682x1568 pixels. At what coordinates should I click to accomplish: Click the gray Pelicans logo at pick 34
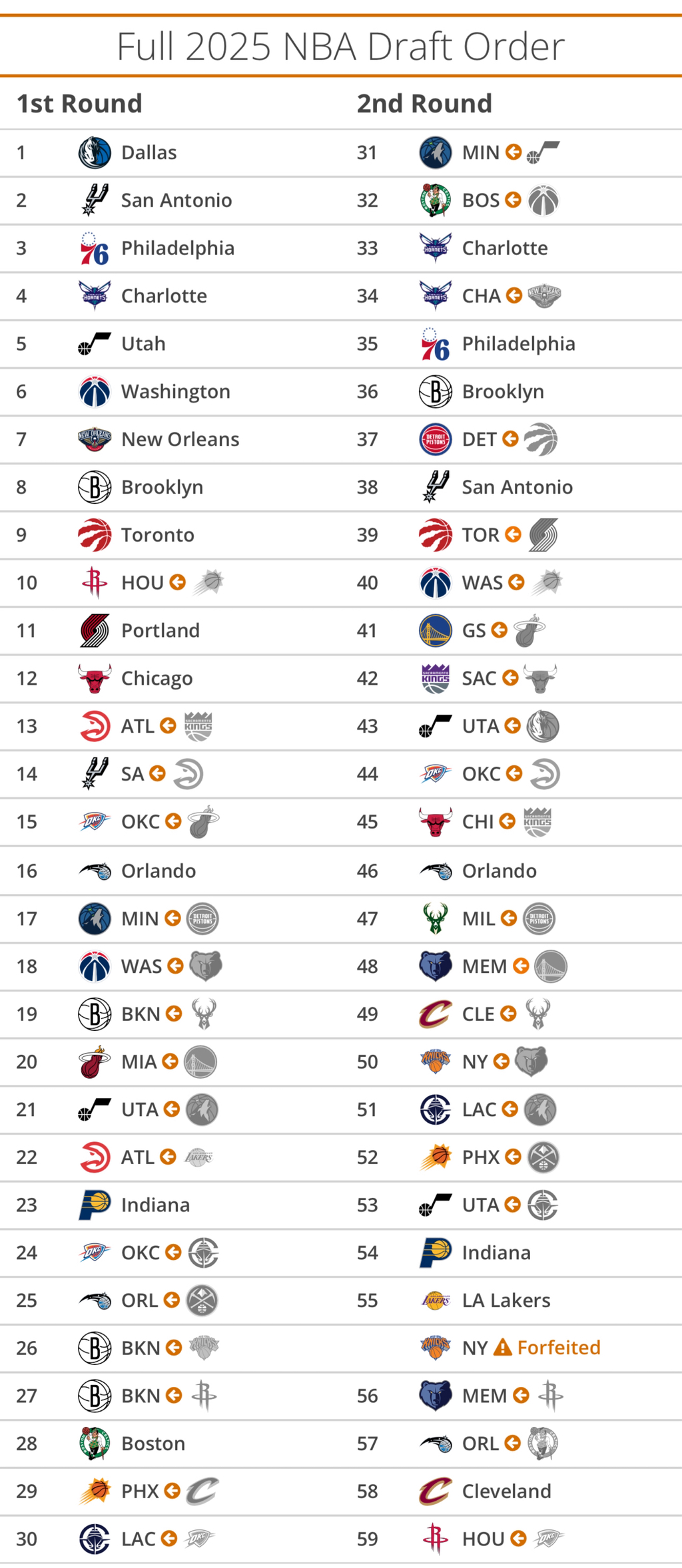(x=544, y=295)
